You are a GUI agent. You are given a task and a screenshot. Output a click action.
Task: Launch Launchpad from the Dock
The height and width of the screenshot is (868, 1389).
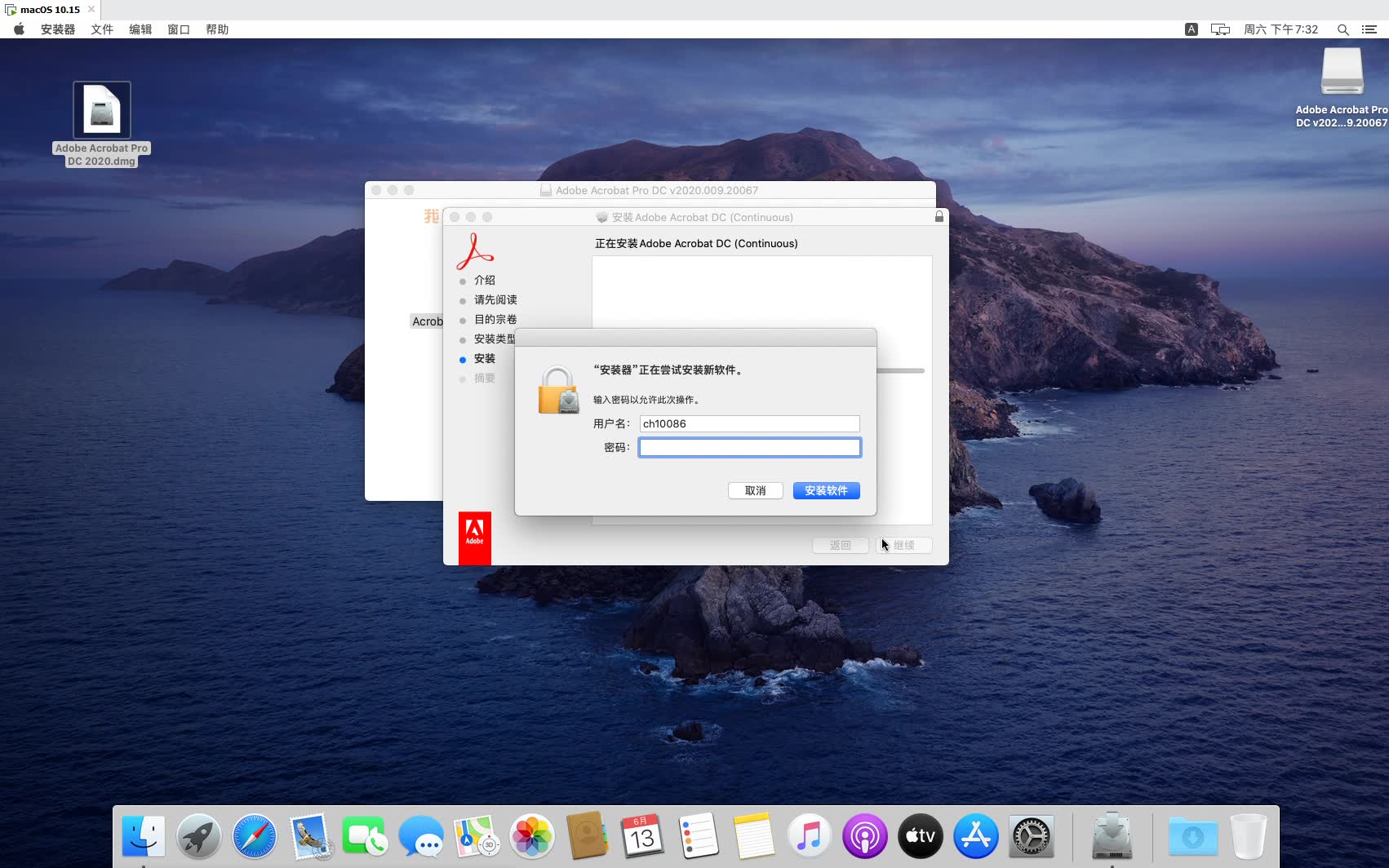coord(199,836)
